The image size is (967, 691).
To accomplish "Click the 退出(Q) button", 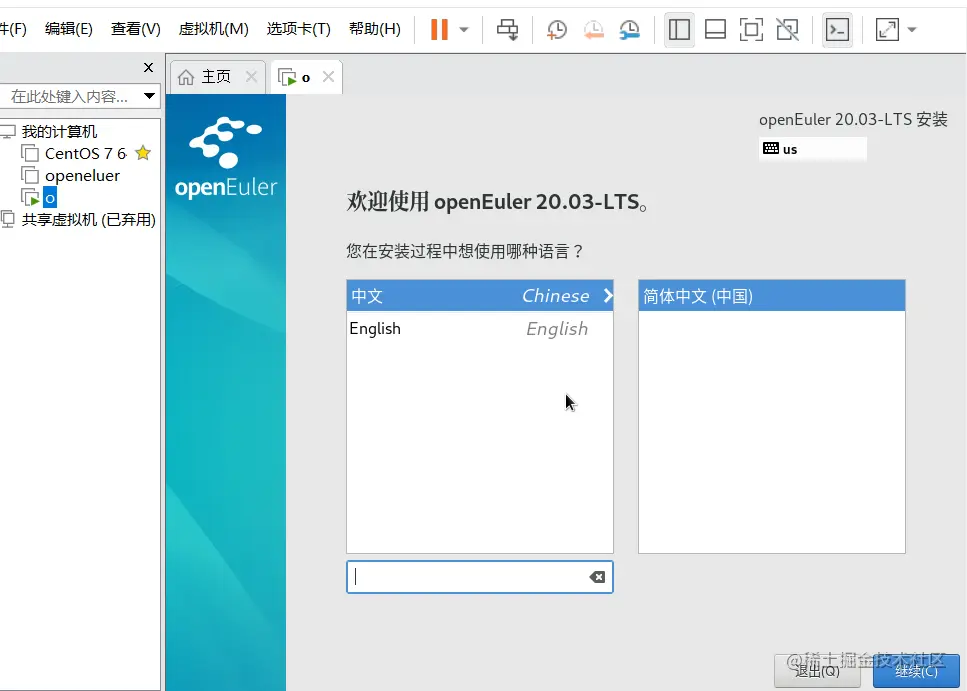I will tap(817, 671).
